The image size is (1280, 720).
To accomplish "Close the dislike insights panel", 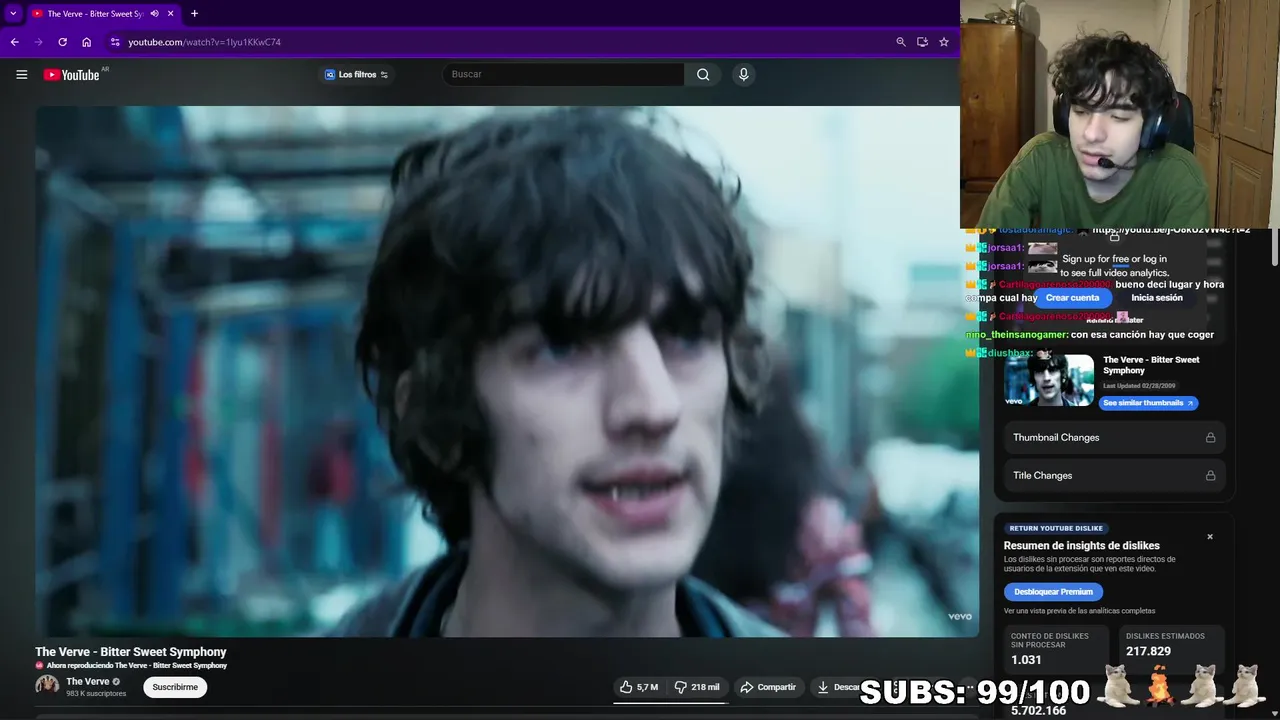I will pos(1209,537).
